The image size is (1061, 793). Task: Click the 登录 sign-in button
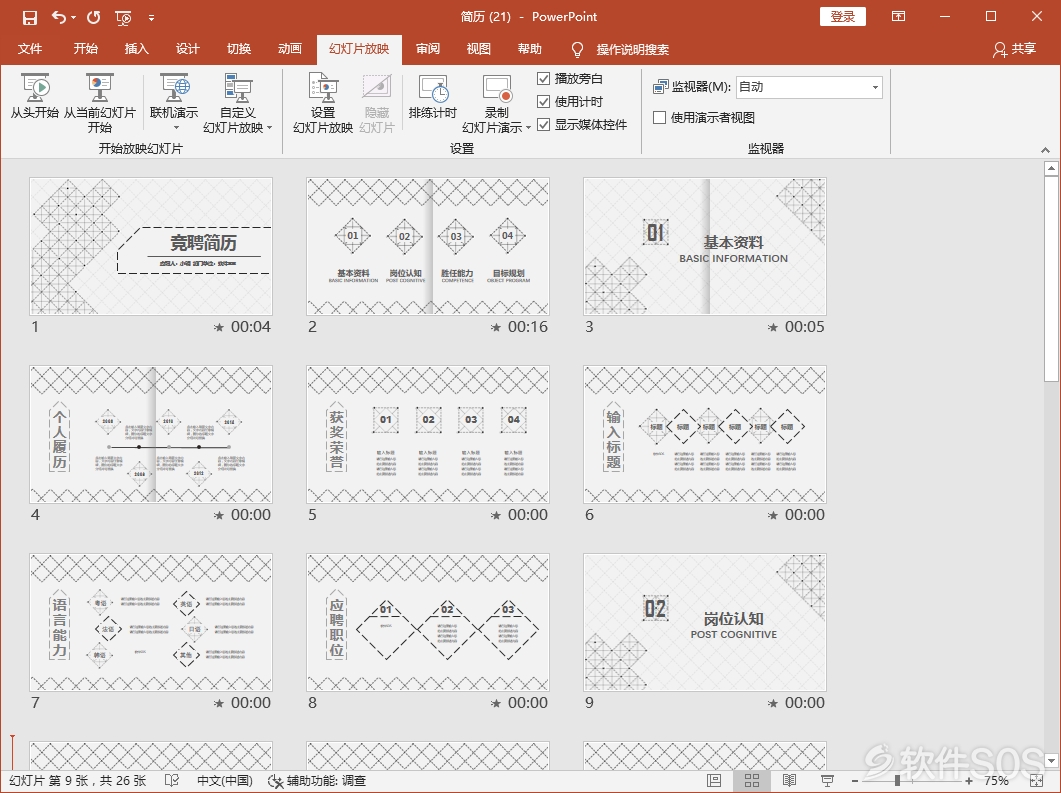click(x=842, y=17)
